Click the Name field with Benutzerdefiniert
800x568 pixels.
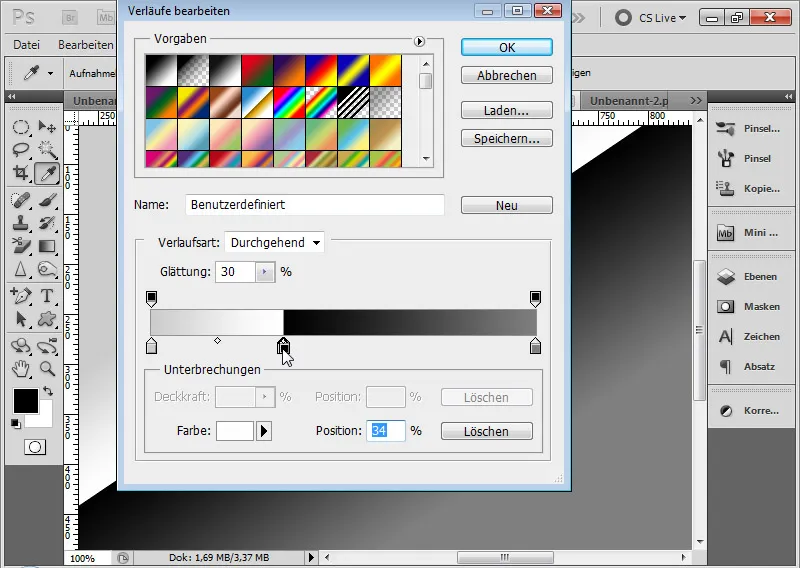(x=315, y=205)
